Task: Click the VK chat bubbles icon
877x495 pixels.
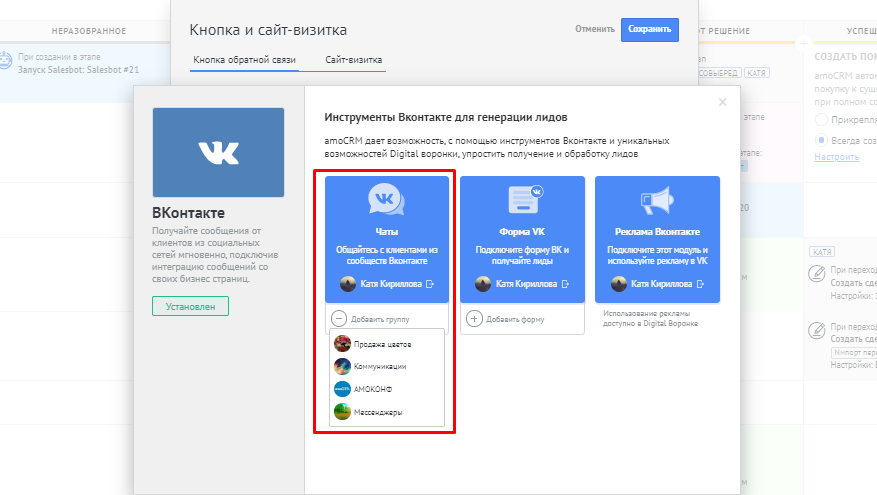Action: click(x=386, y=199)
